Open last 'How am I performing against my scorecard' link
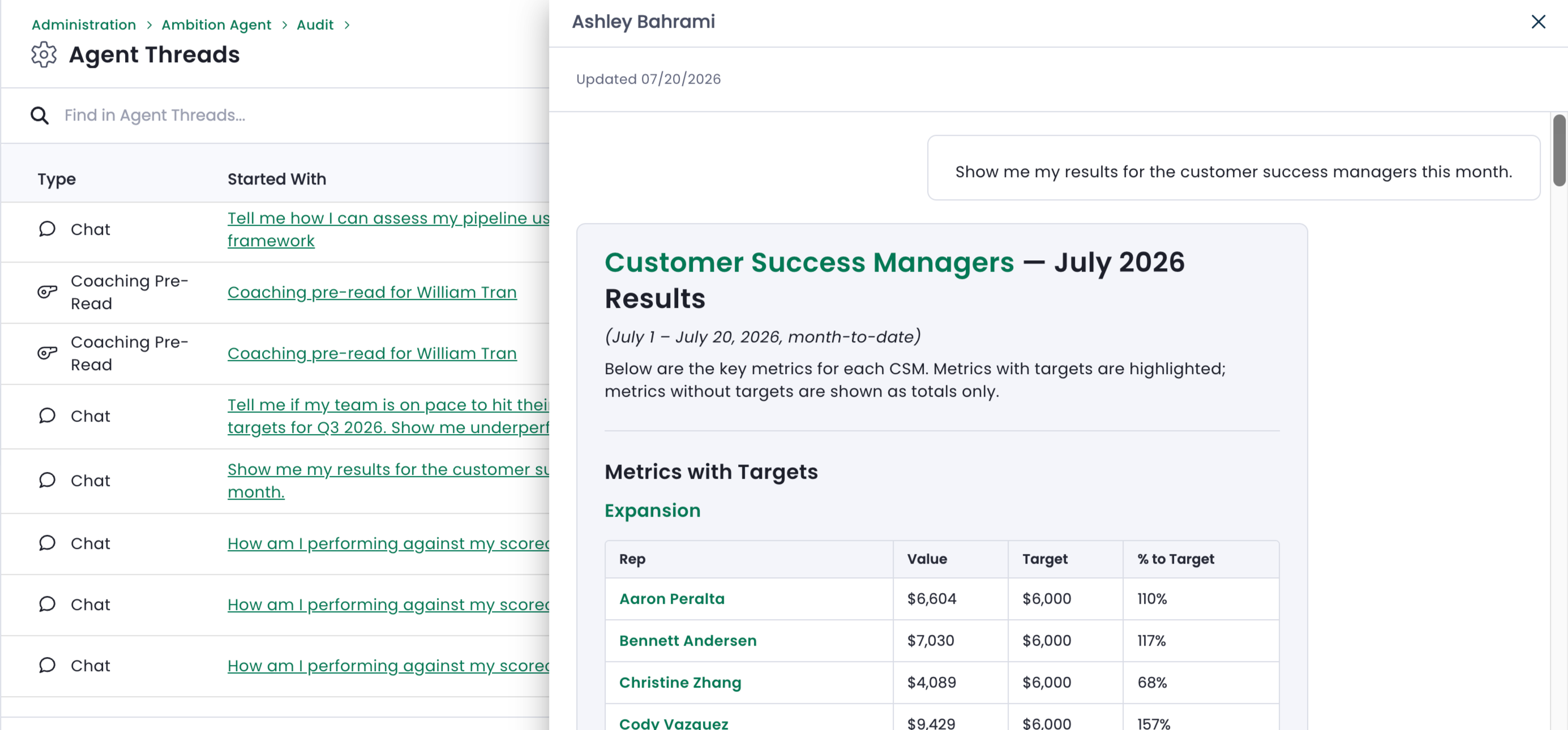Screen dimensions: 1568x730 coord(388,666)
